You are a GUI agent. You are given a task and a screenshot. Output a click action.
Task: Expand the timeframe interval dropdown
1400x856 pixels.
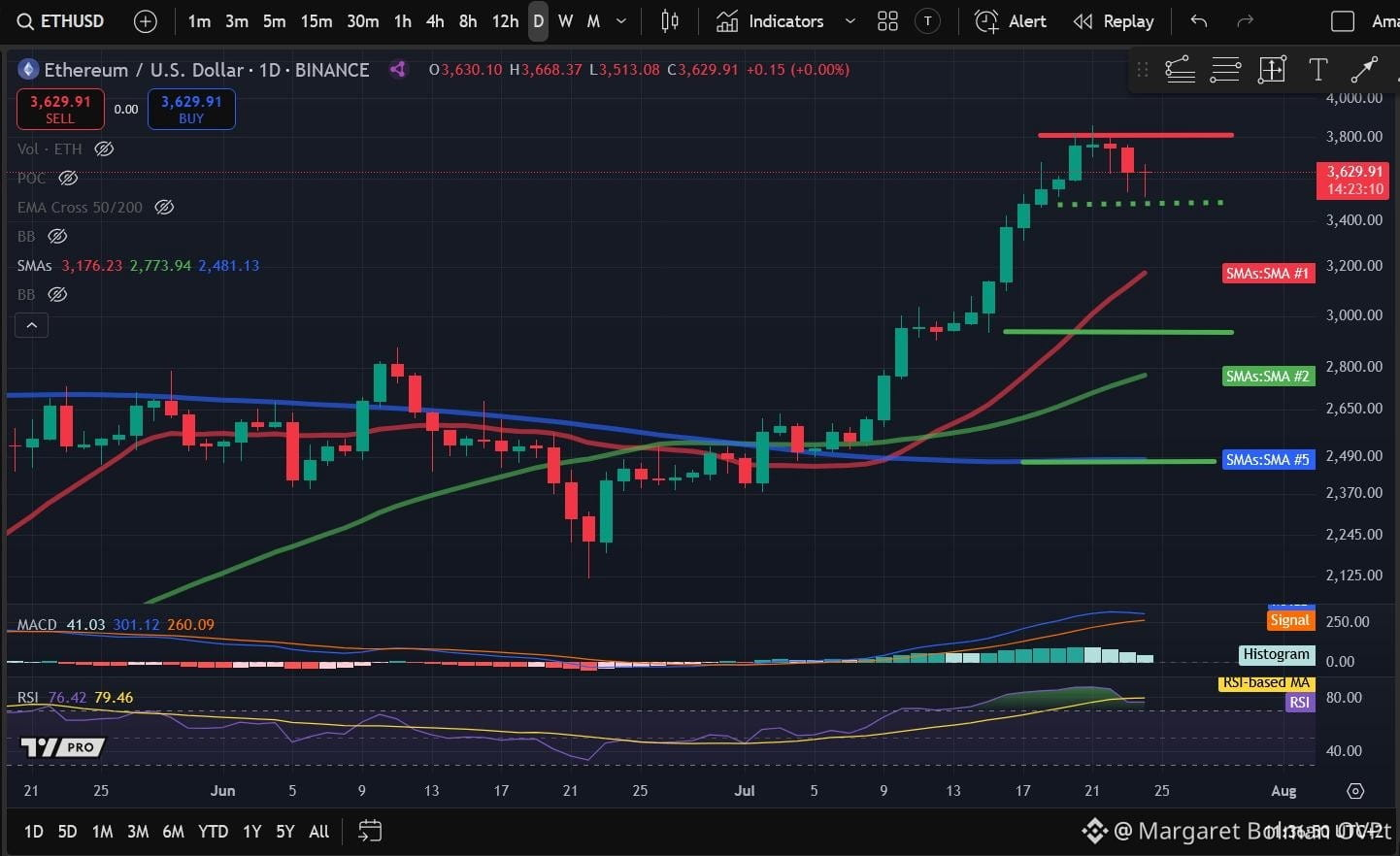tap(621, 21)
